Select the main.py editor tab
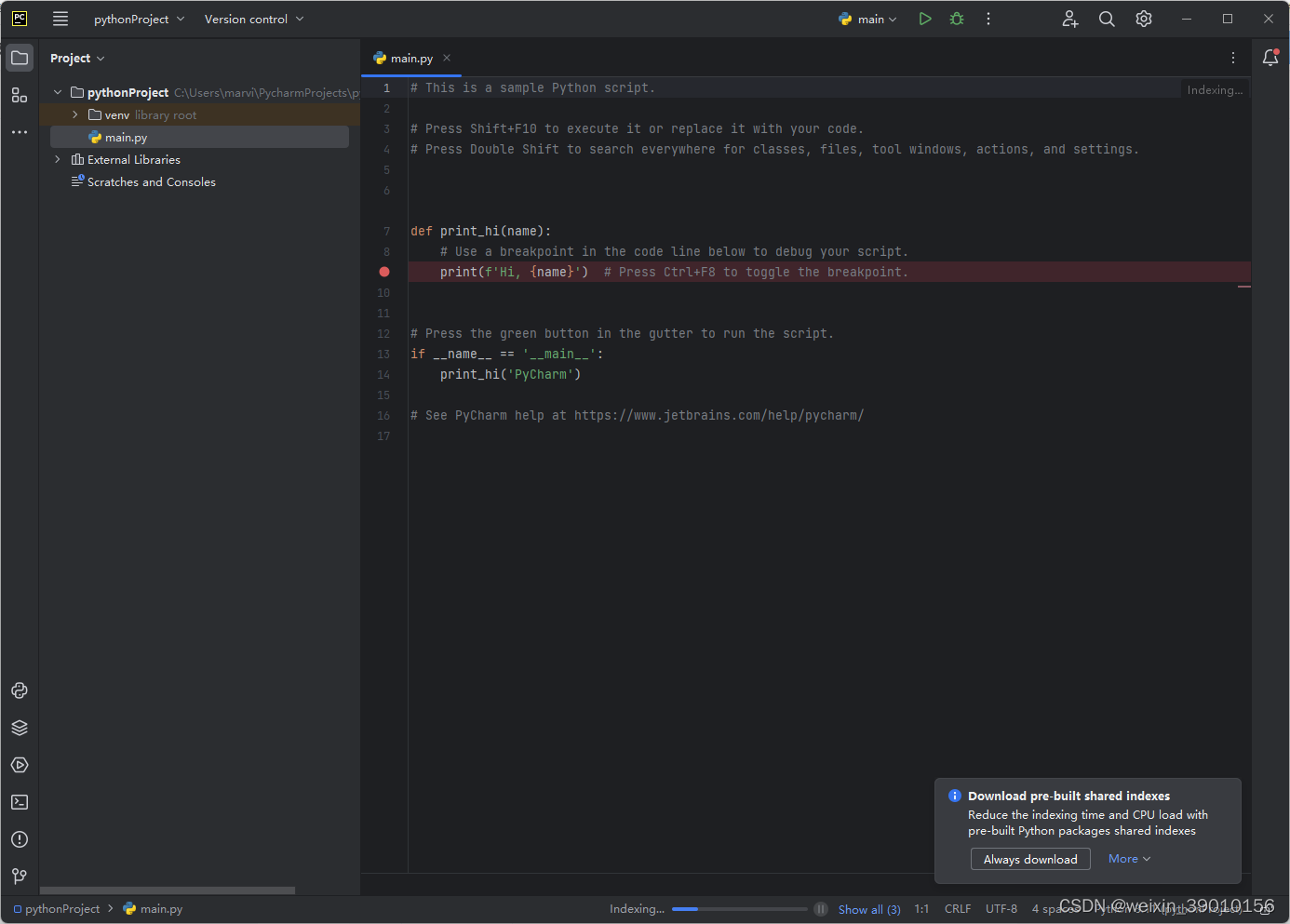This screenshot has width=1290, height=924. (x=410, y=57)
